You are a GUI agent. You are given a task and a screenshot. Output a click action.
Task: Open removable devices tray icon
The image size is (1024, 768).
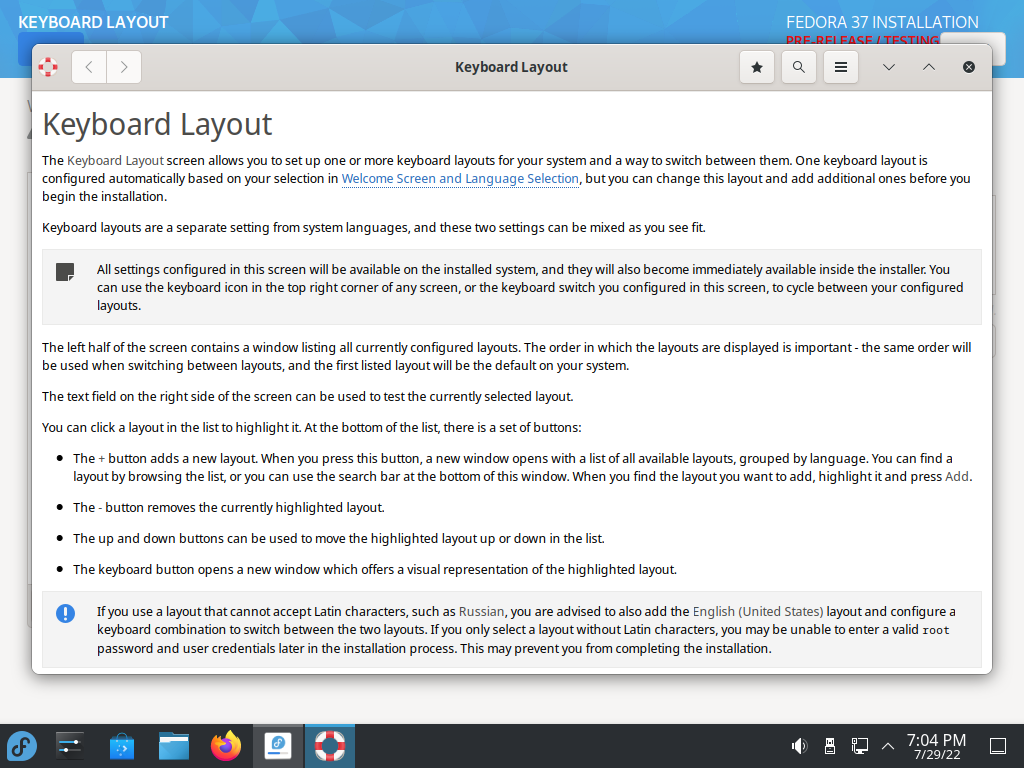830,746
